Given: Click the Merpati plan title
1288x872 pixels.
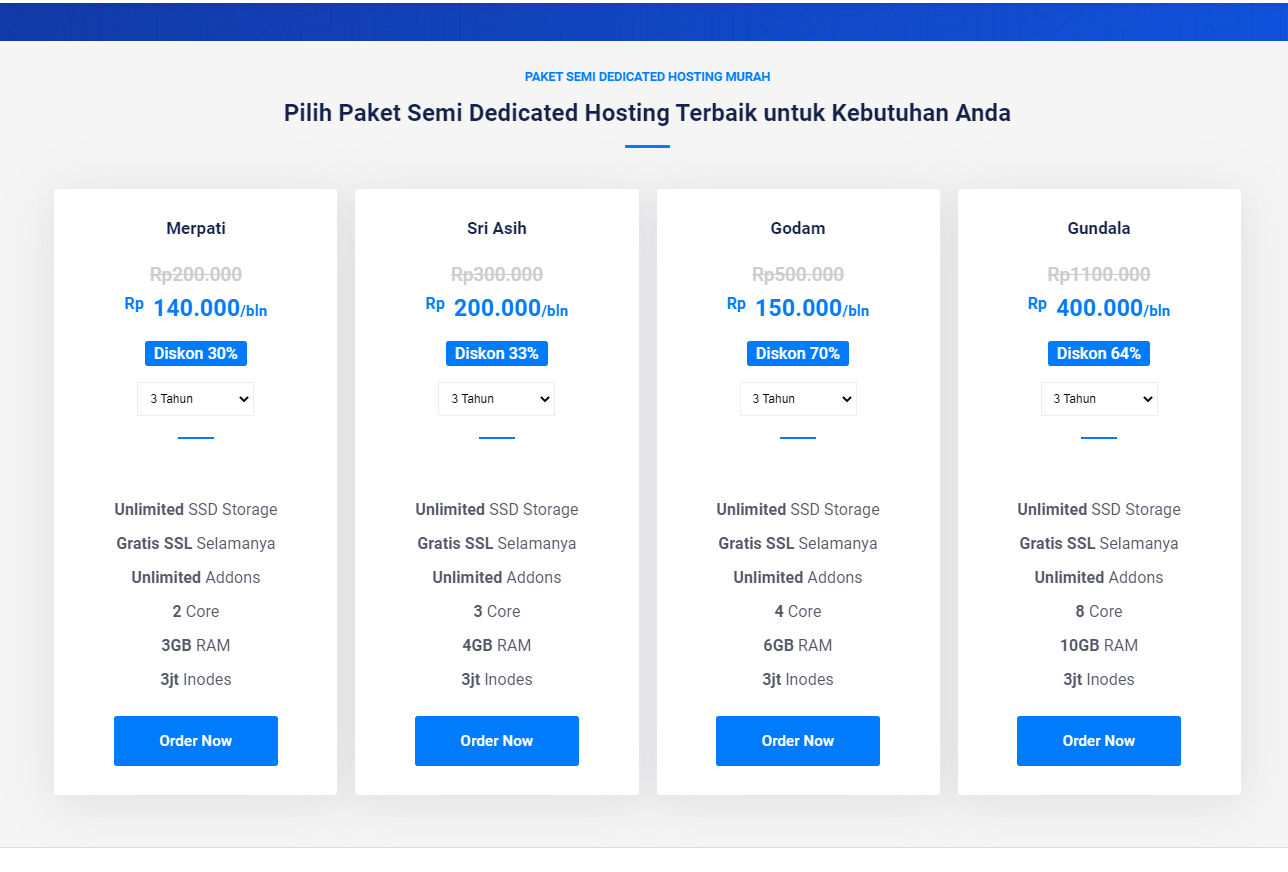Looking at the screenshot, I should (x=196, y=228).
